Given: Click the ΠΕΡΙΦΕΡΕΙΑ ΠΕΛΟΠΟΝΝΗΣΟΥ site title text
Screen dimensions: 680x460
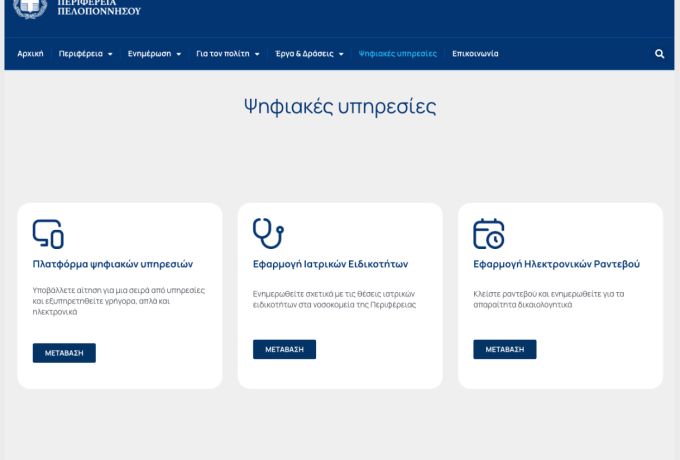Looking at the screenshot, I should (100, 8).
